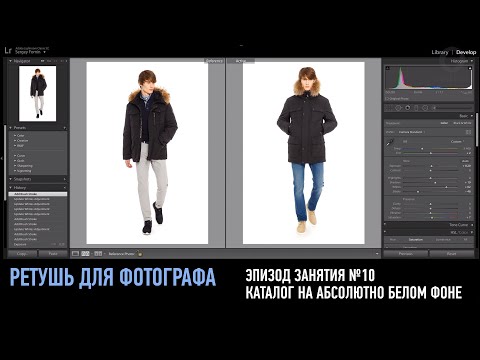The image size is (480, 360).
Task: Click the Whites slider handle
Action: click(446, 187)
